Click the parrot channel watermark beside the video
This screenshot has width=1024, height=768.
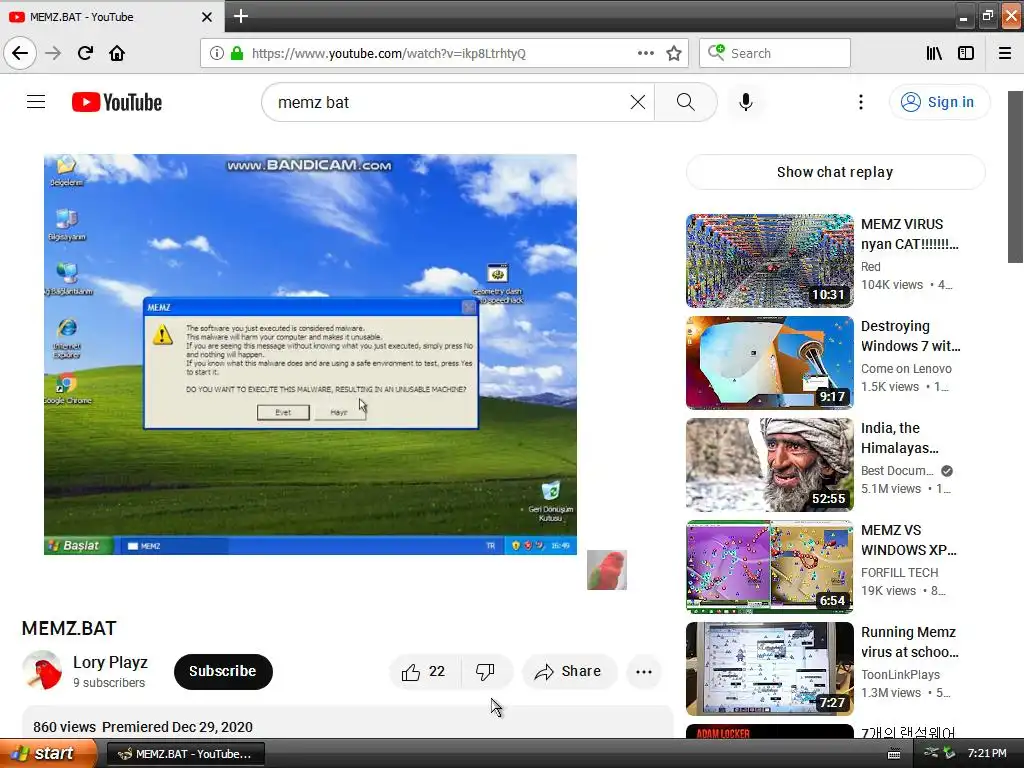click(607, 570)
